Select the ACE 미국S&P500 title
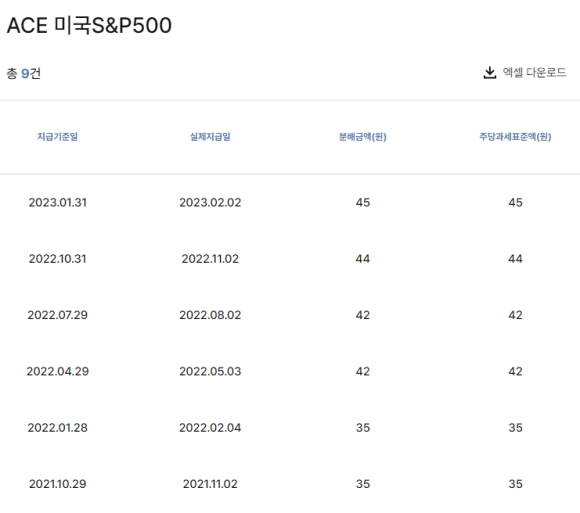580x513 pixels. [89, 25]
